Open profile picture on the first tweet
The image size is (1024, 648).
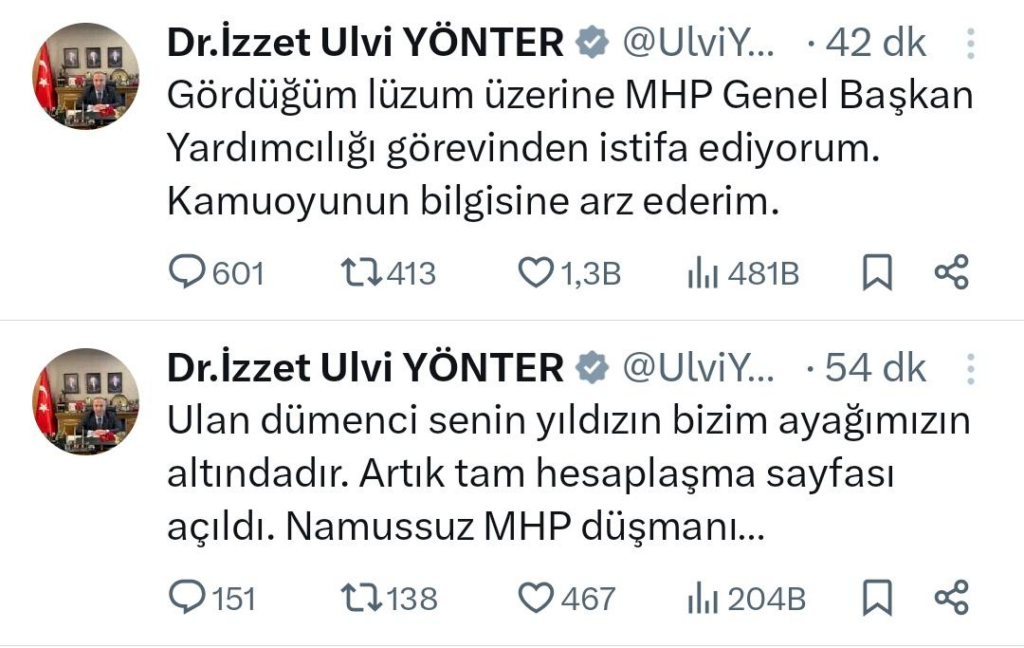87,76
